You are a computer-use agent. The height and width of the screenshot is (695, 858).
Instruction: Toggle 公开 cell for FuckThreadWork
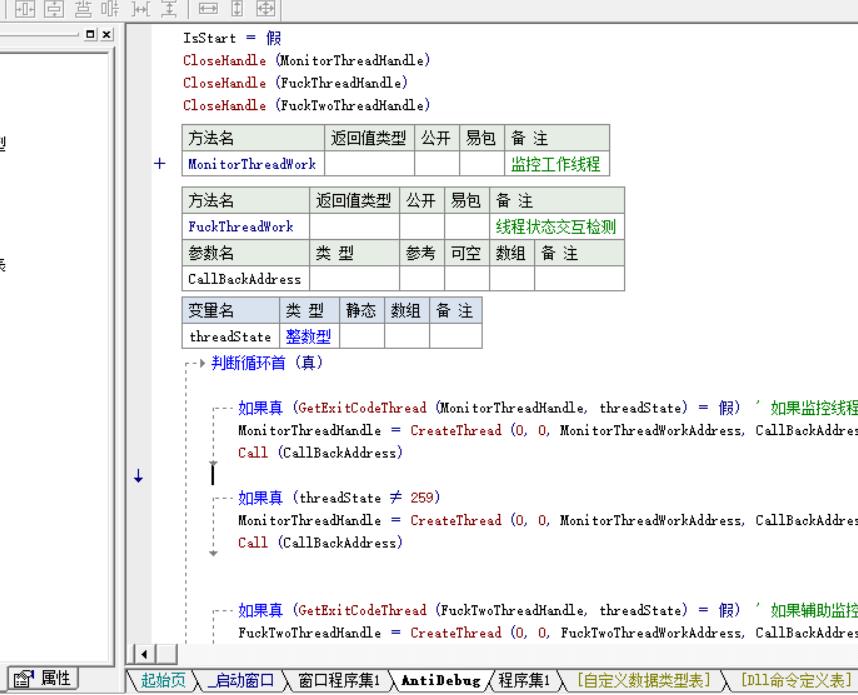coord(422,226)
